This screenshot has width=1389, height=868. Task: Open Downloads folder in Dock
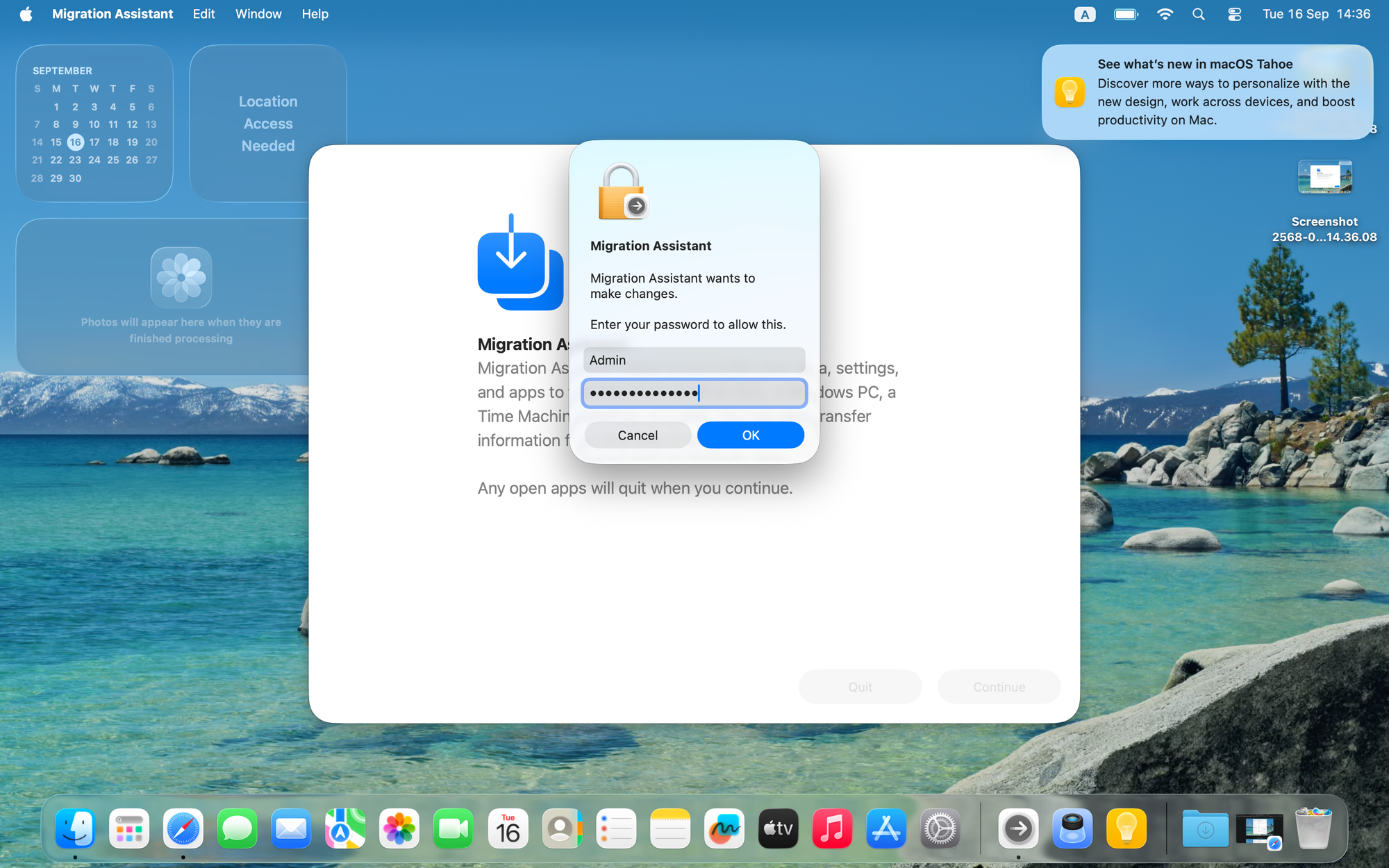tap(1205, 828)
